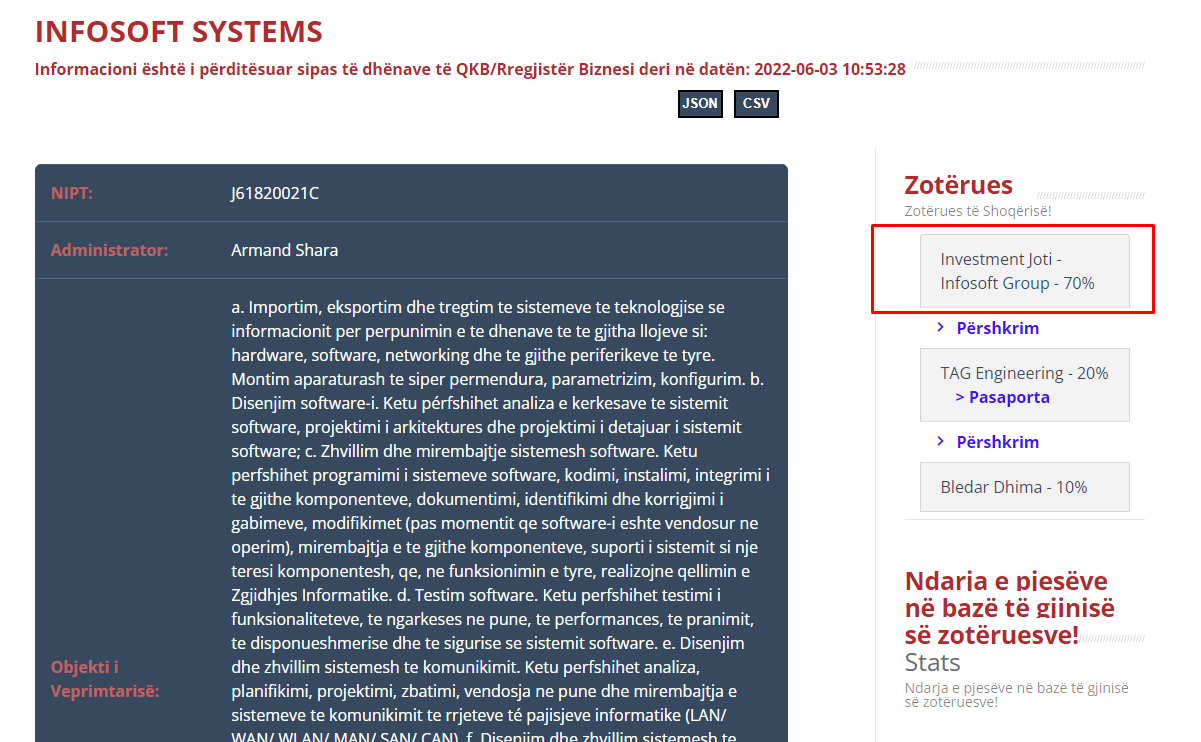Open the Pasaporta link under TAG Engineering
This screenshot has width=1201, height=742.
pos(1002,397)
